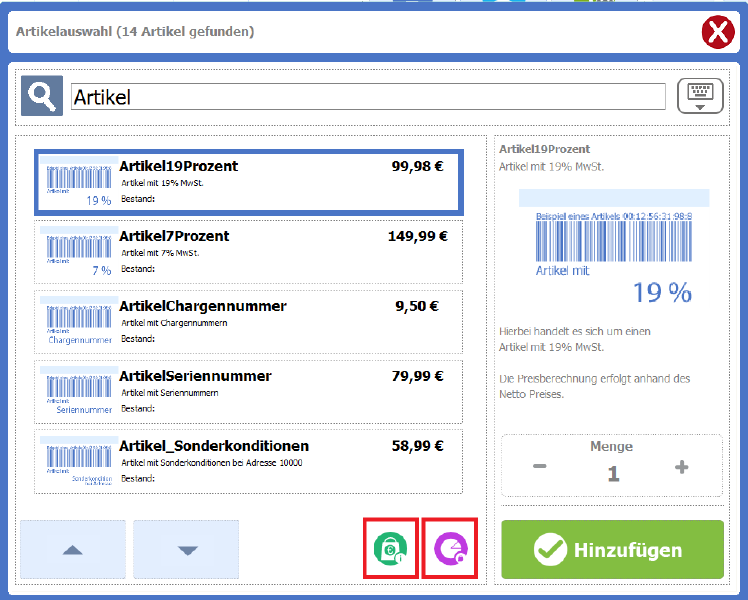The width and height of the screenshot is (748, 600).
Task: Click the magnifier search icon
Action: click(x=41, y=96)
